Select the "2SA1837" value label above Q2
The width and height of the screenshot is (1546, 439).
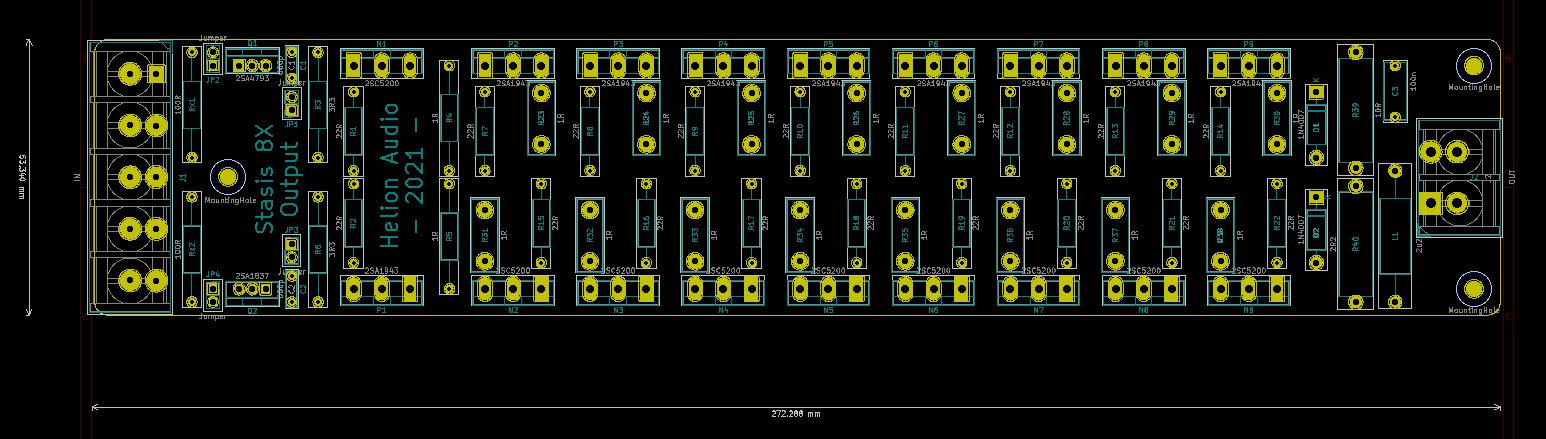(252, 276)
